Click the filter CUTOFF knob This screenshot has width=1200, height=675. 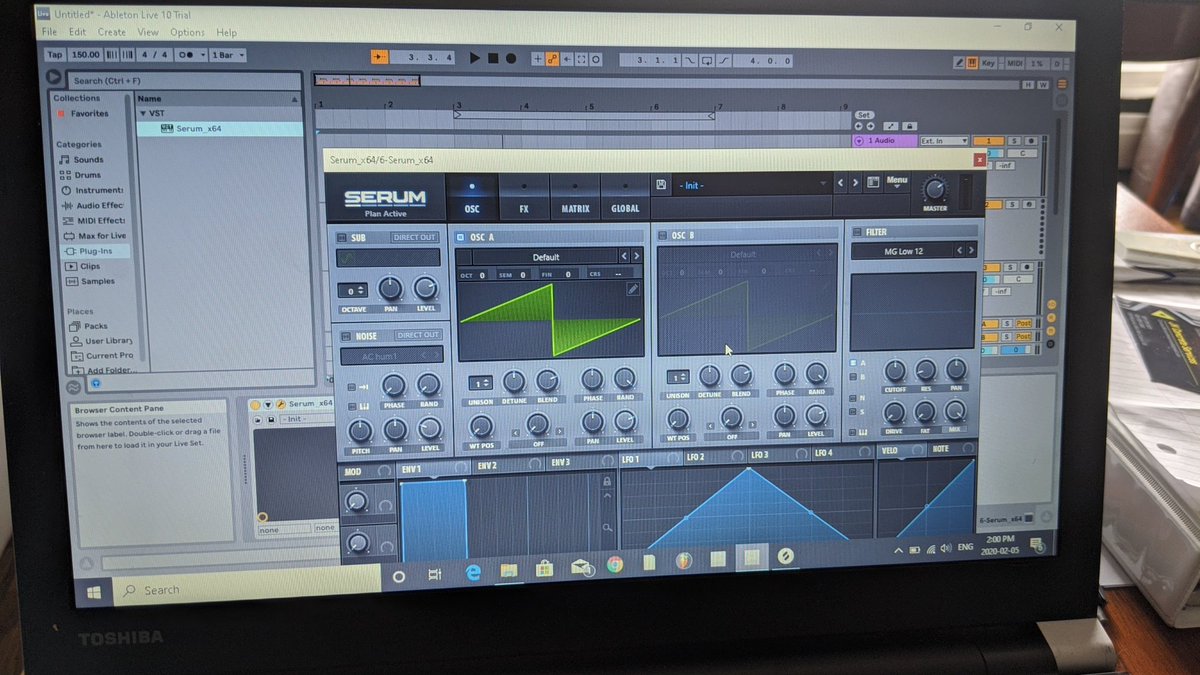coord(895,370)
